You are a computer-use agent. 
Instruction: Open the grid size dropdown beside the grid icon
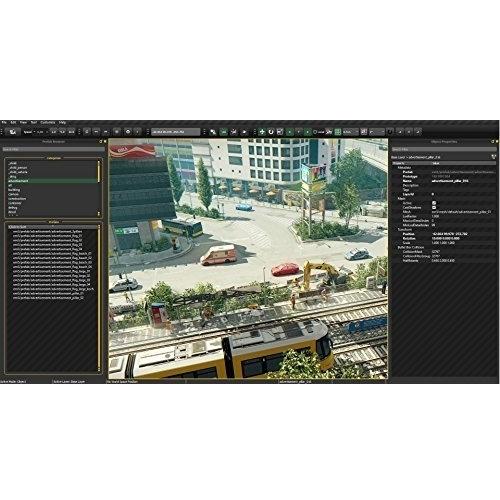[351, 132]
